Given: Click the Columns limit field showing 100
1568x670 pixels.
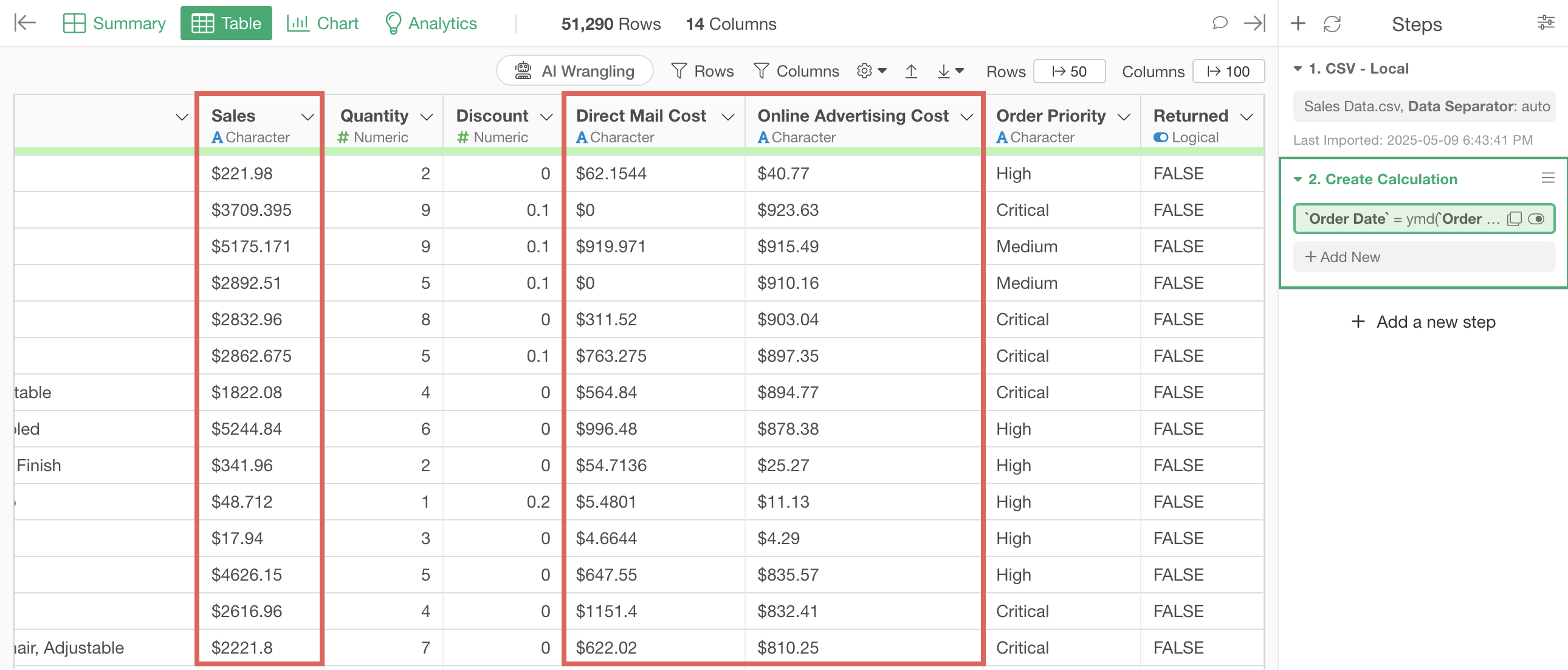Looking at the screenshot, I should click(1228, 71).
